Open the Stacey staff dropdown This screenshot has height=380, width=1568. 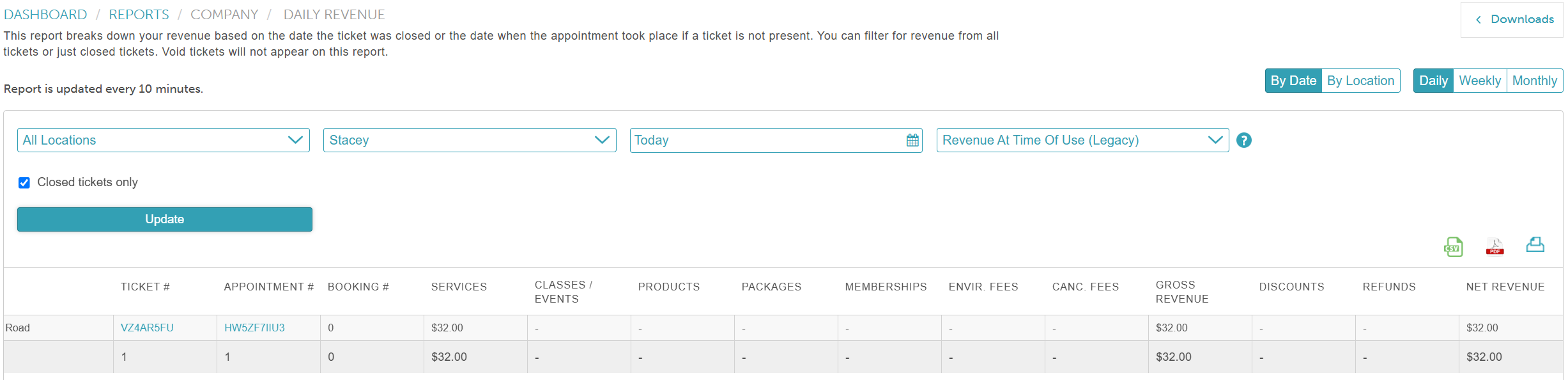[470, 140]
